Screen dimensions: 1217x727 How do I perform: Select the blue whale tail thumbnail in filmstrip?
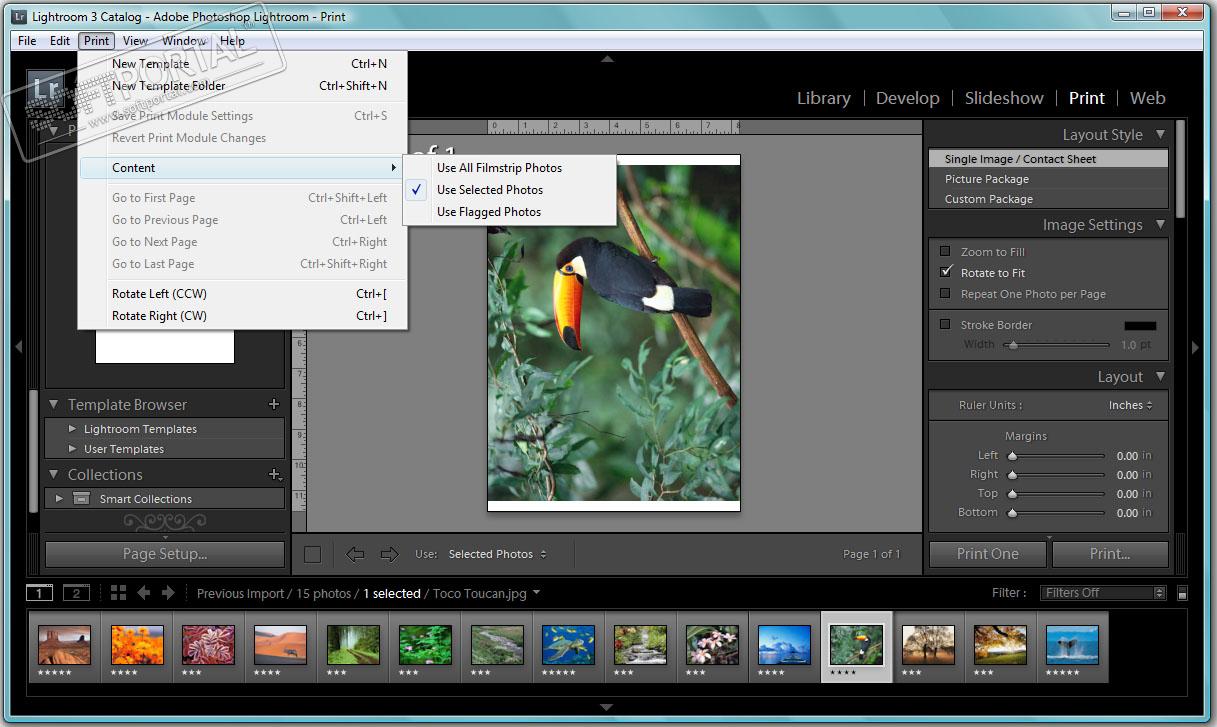pyautogui.click(x=1072, y=645)
